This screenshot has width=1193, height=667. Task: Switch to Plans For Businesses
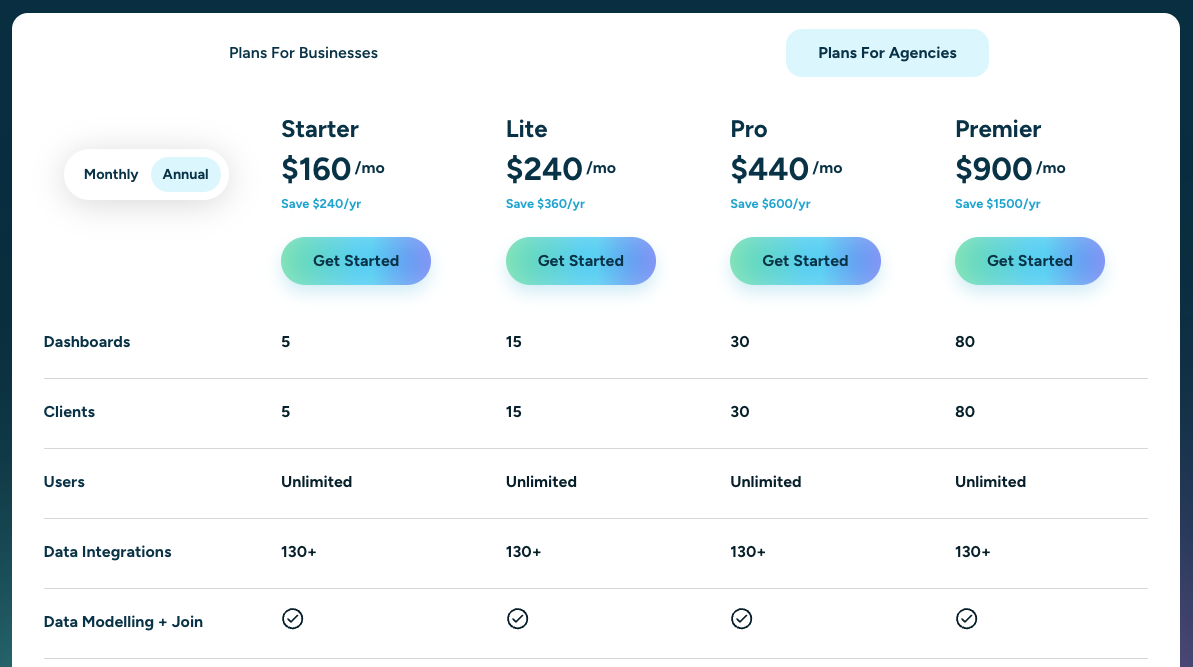coord(303,52)
